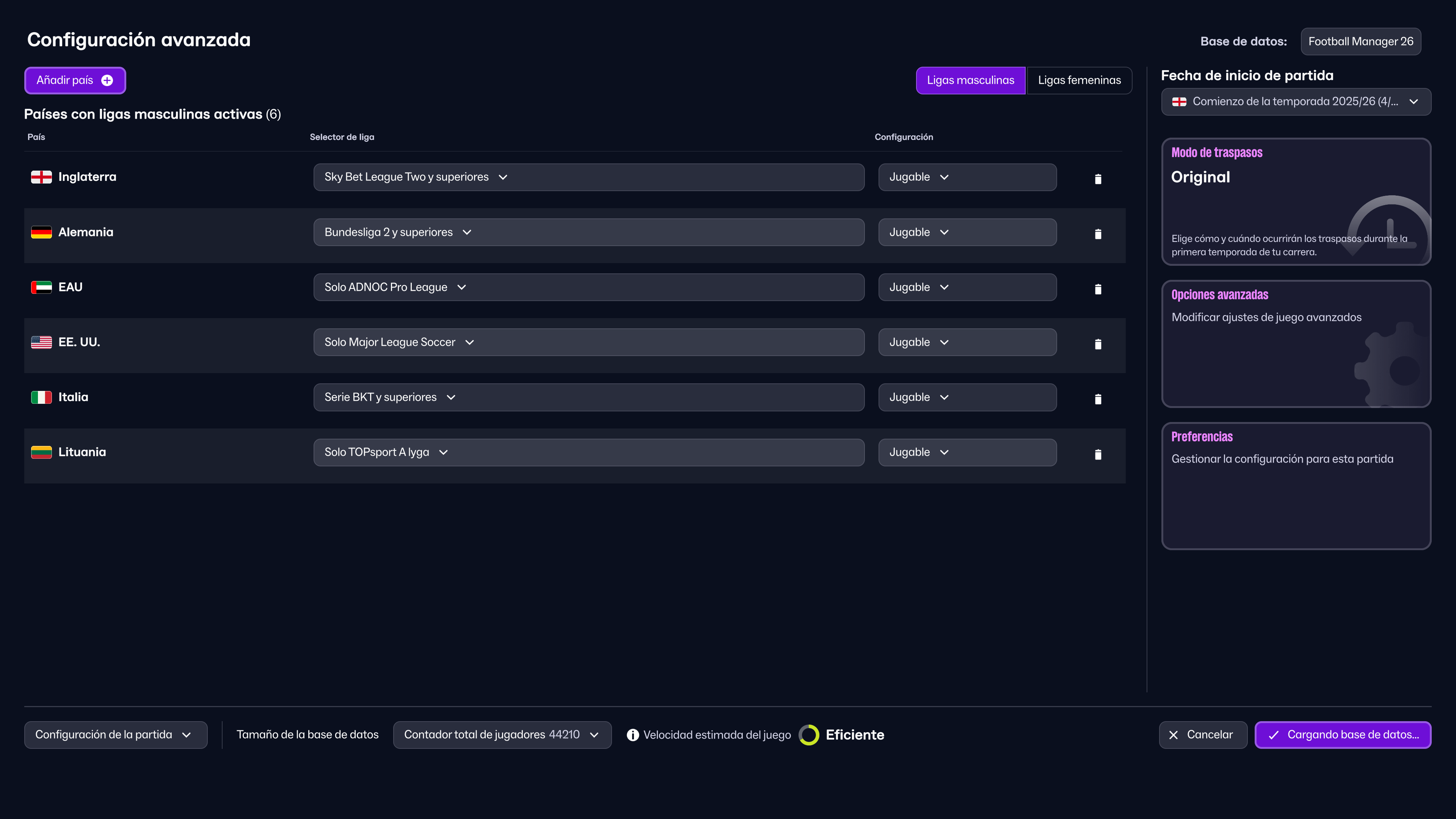Expand the season start date dropdown
The width and height of the screenshot is (1456, 819).
(x=1296, y=102)
